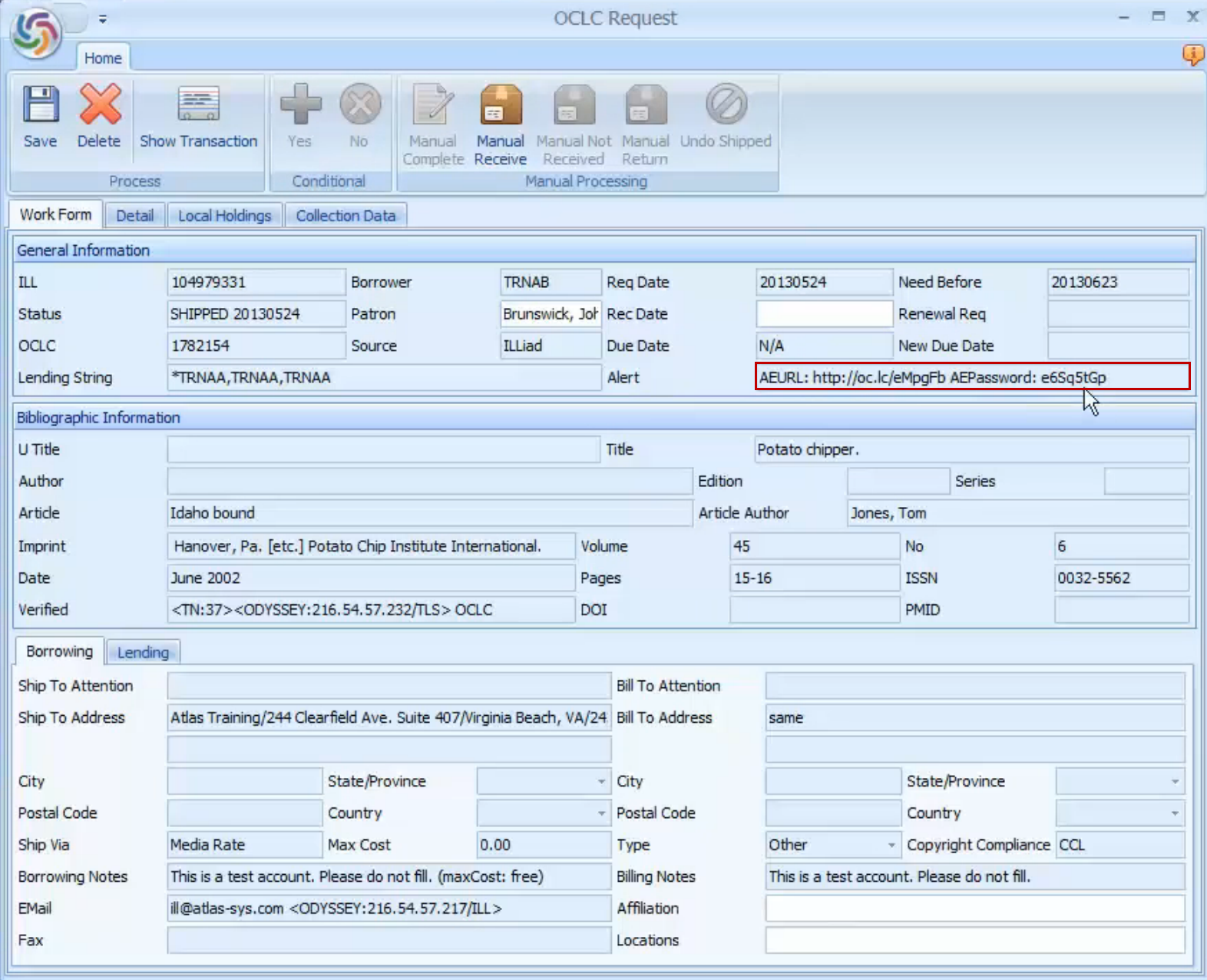The height and width of the screenshot is (980, 1207).
Task: Open the Local Holdings tab
Action: coord(224,216)
